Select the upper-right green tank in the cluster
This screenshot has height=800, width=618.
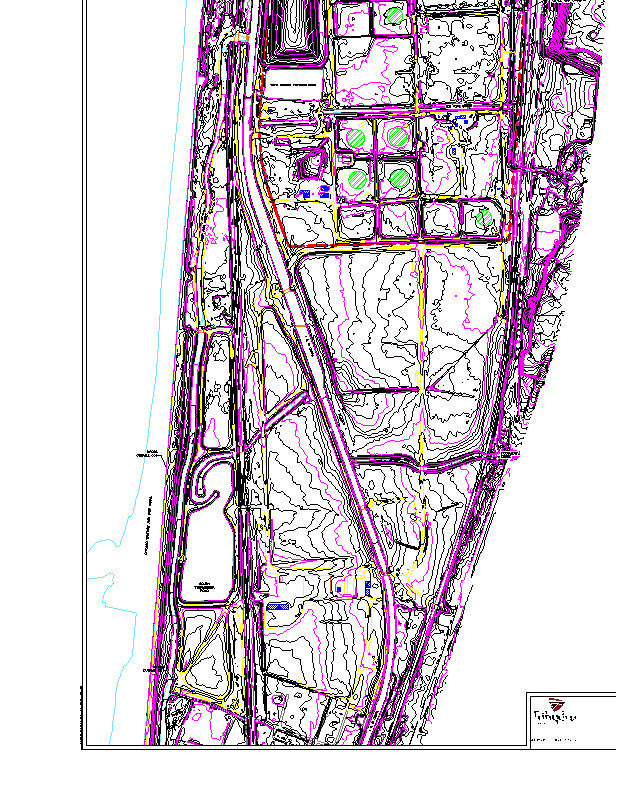[398, 136]
